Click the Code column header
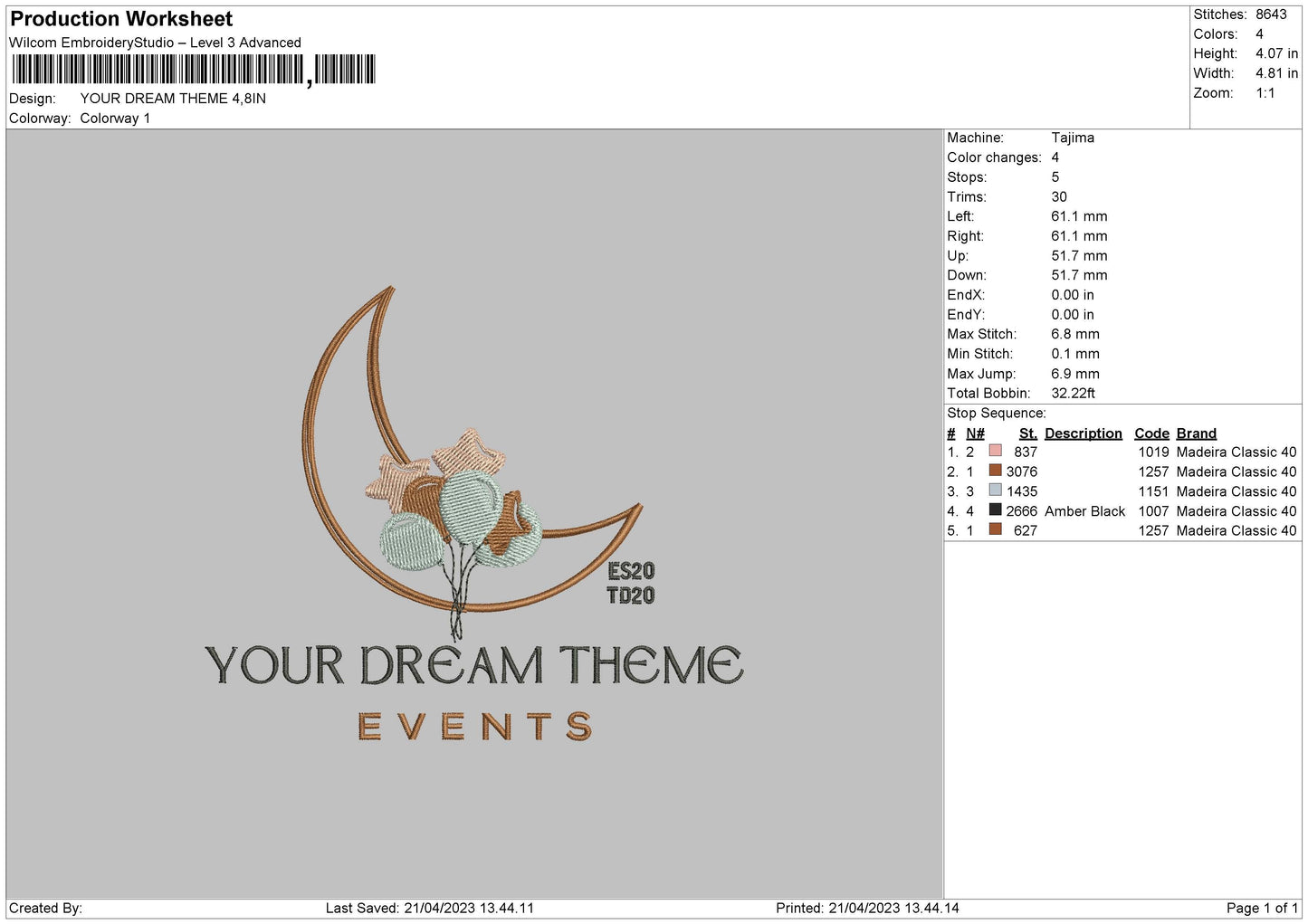Screen dimensions: 1308x924 coord(1151,433)
